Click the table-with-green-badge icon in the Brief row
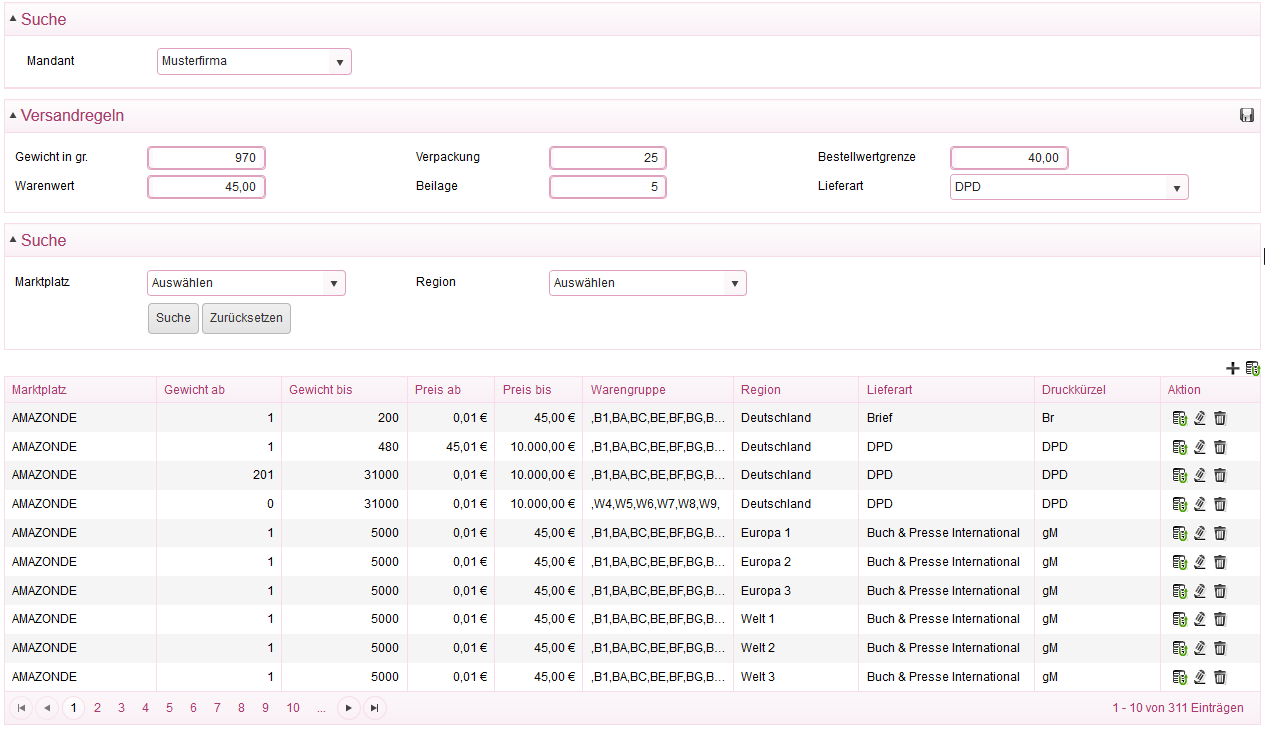 (1180, 418)
